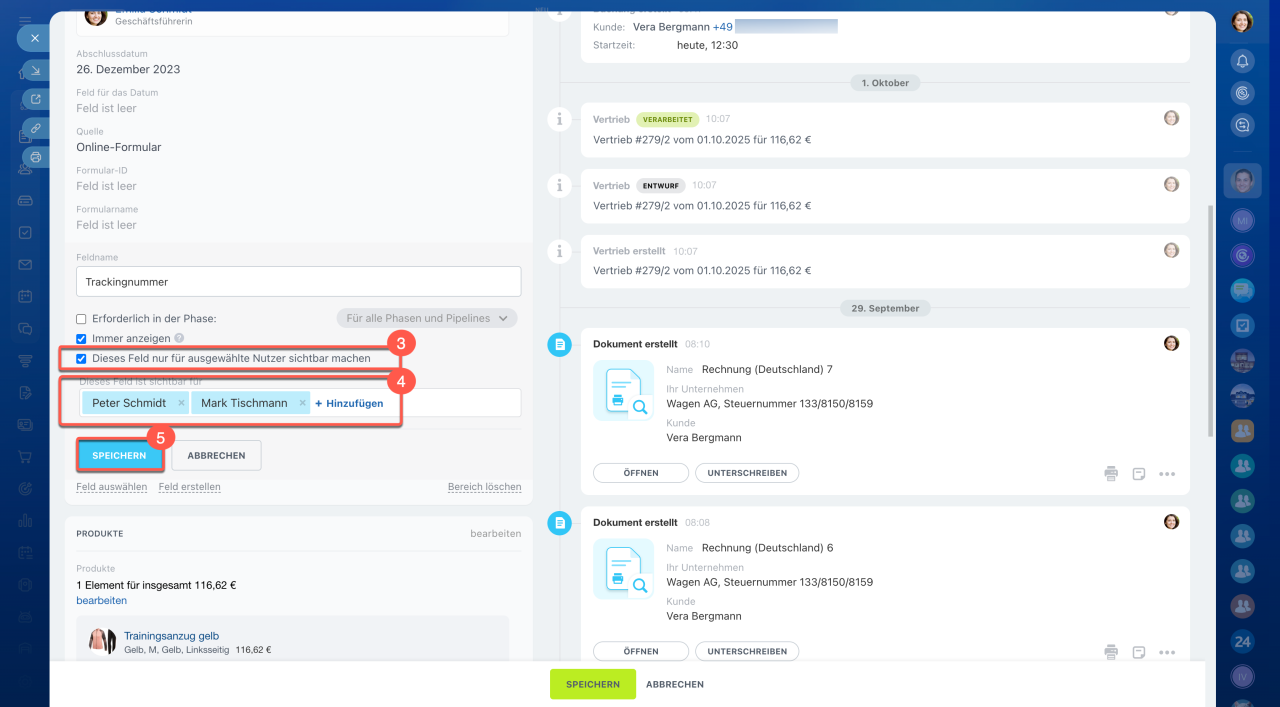Expand 'Für alle Phasen und Pipelines' dropdown
This screenshot has width=1280, height=707.
coord(426,318)
